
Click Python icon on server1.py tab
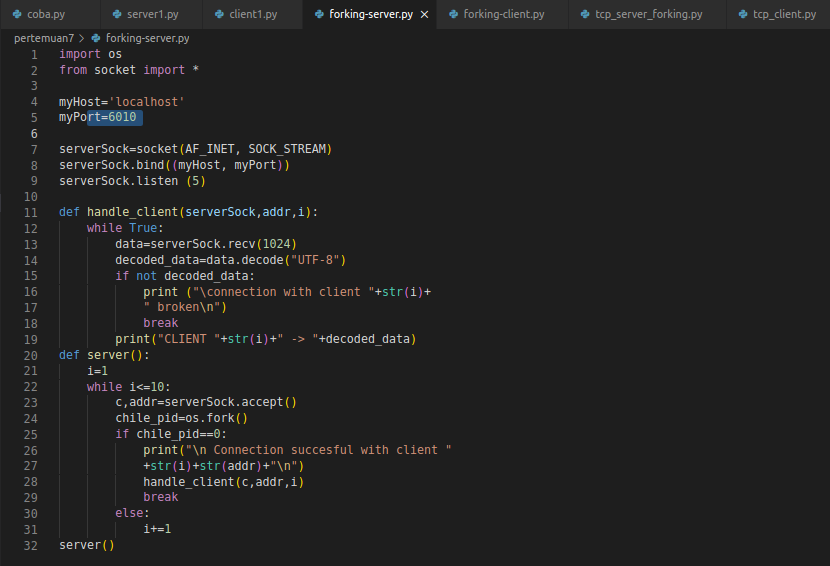(x=117, y=14)
